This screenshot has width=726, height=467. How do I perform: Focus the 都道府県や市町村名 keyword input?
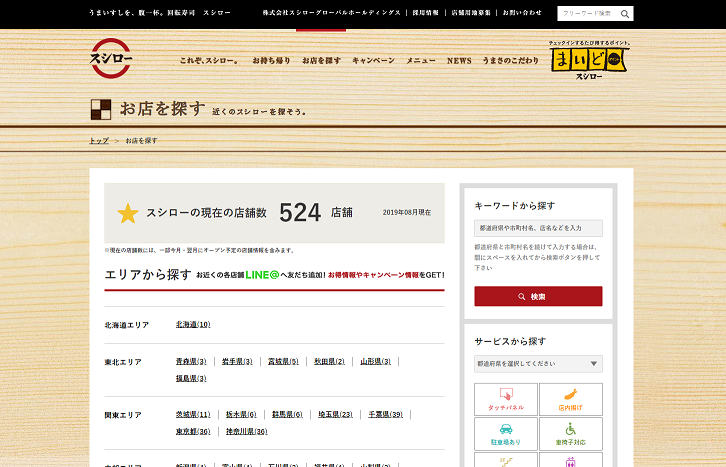point(538,228)
